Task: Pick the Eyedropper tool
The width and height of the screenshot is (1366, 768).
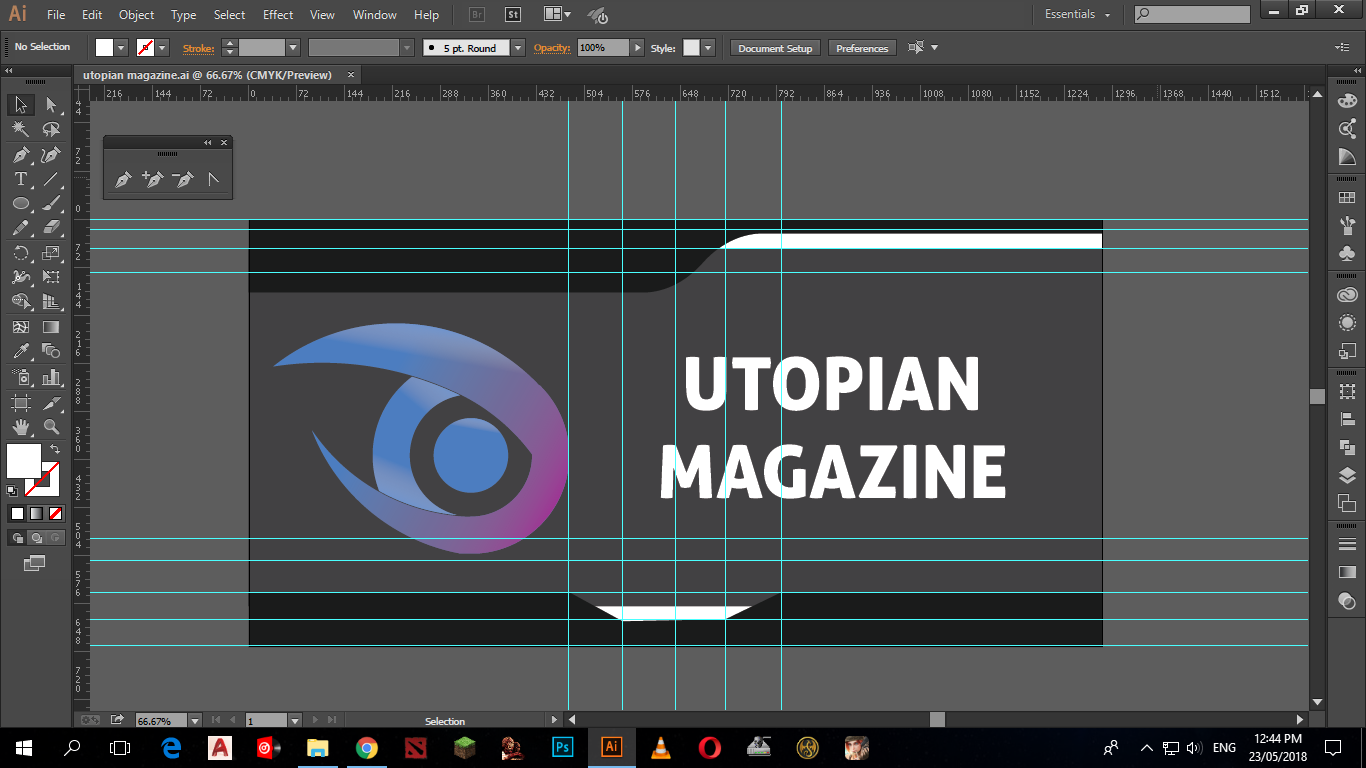Action: [20, 351]
